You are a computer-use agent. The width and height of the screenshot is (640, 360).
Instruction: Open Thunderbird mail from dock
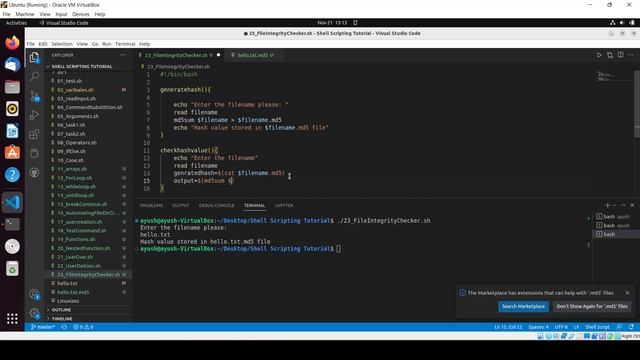[x=12, y=64]
